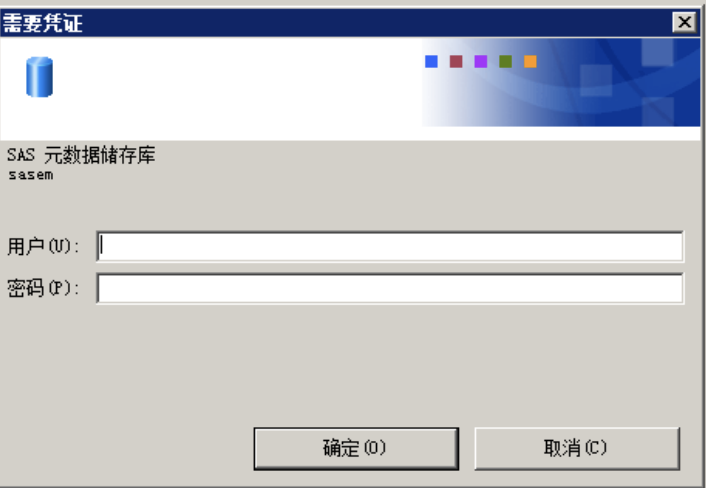708x488 pixels.
Task: Click the blue gradient banner graphic
Action: point(561,82)
